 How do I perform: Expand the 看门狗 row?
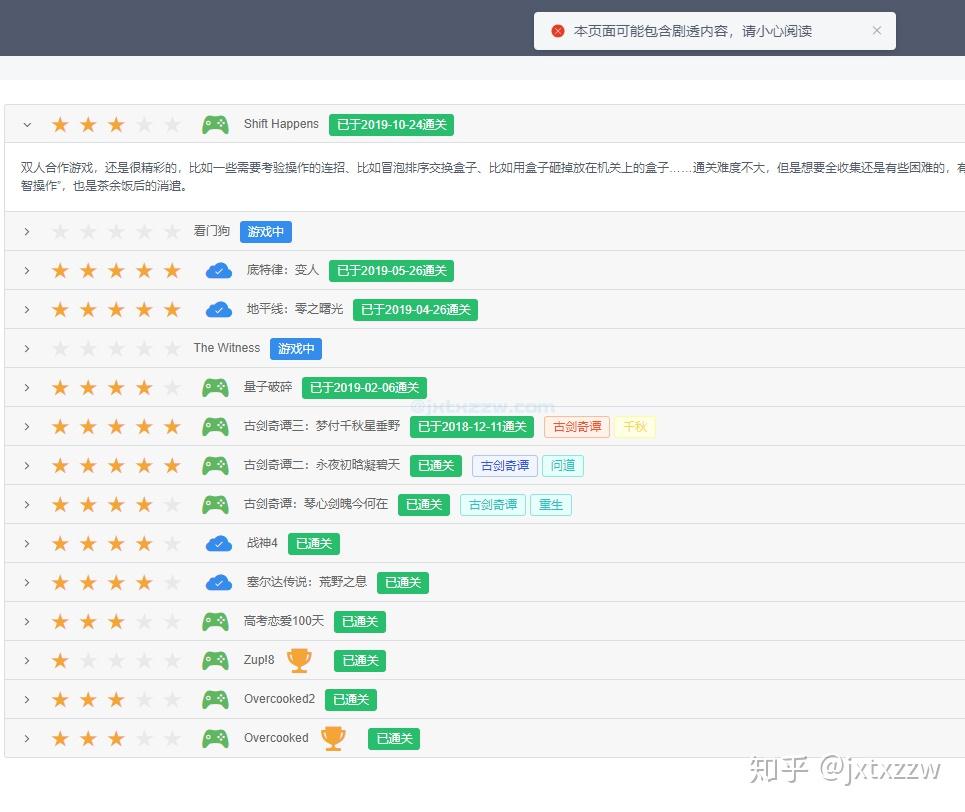point(27,231)
